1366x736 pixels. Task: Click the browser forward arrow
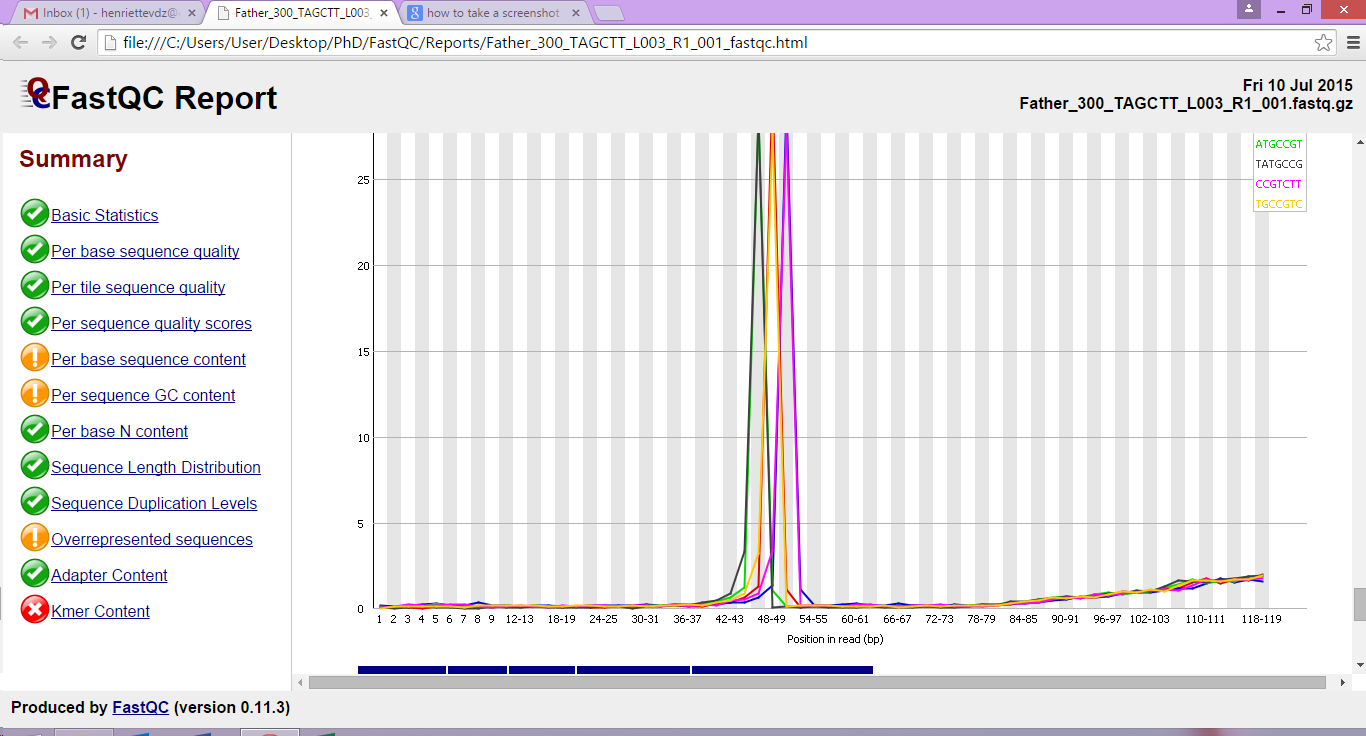[49, 43]
